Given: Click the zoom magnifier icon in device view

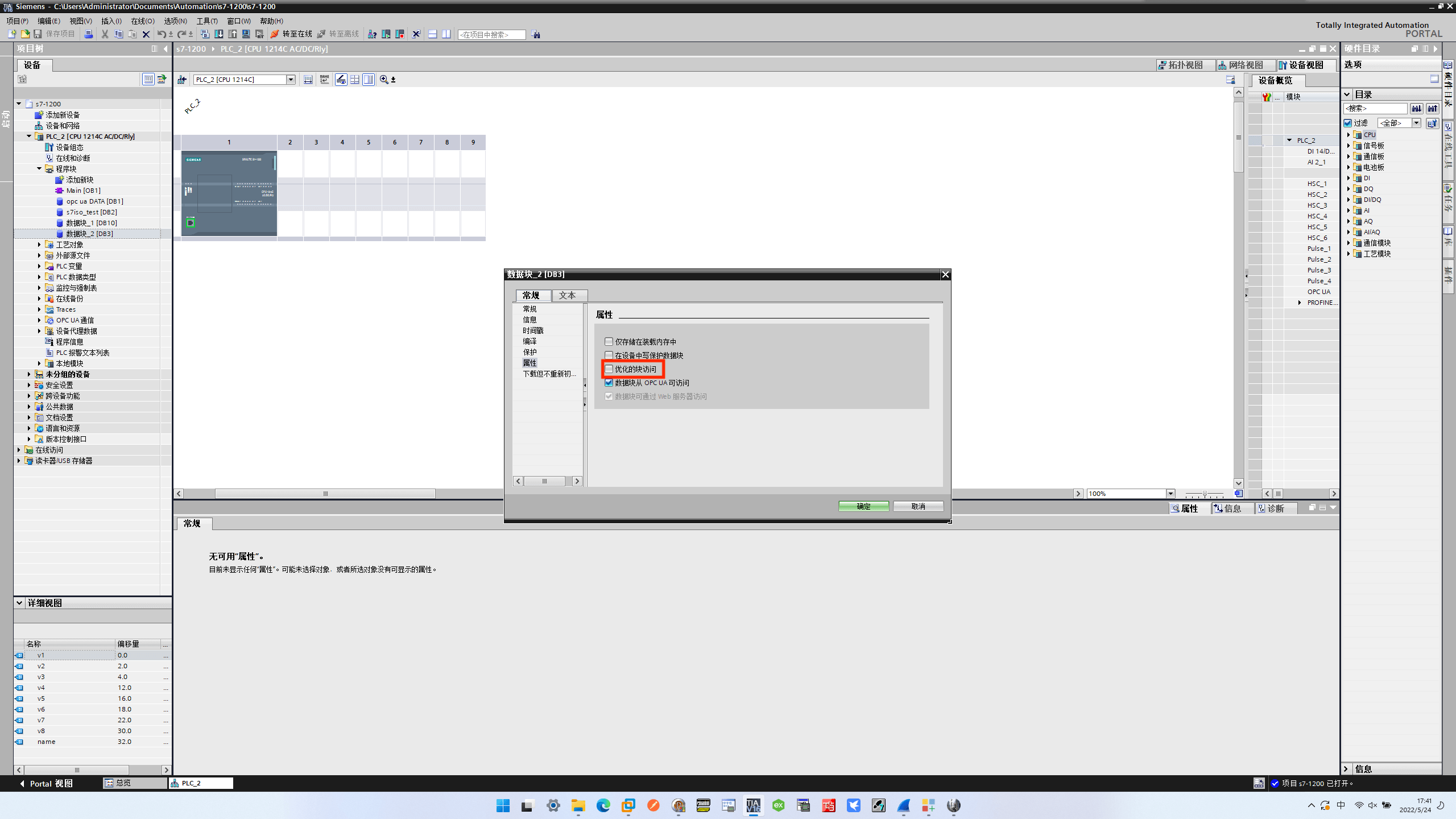Looking at the screenshot, I should [384, 80].
